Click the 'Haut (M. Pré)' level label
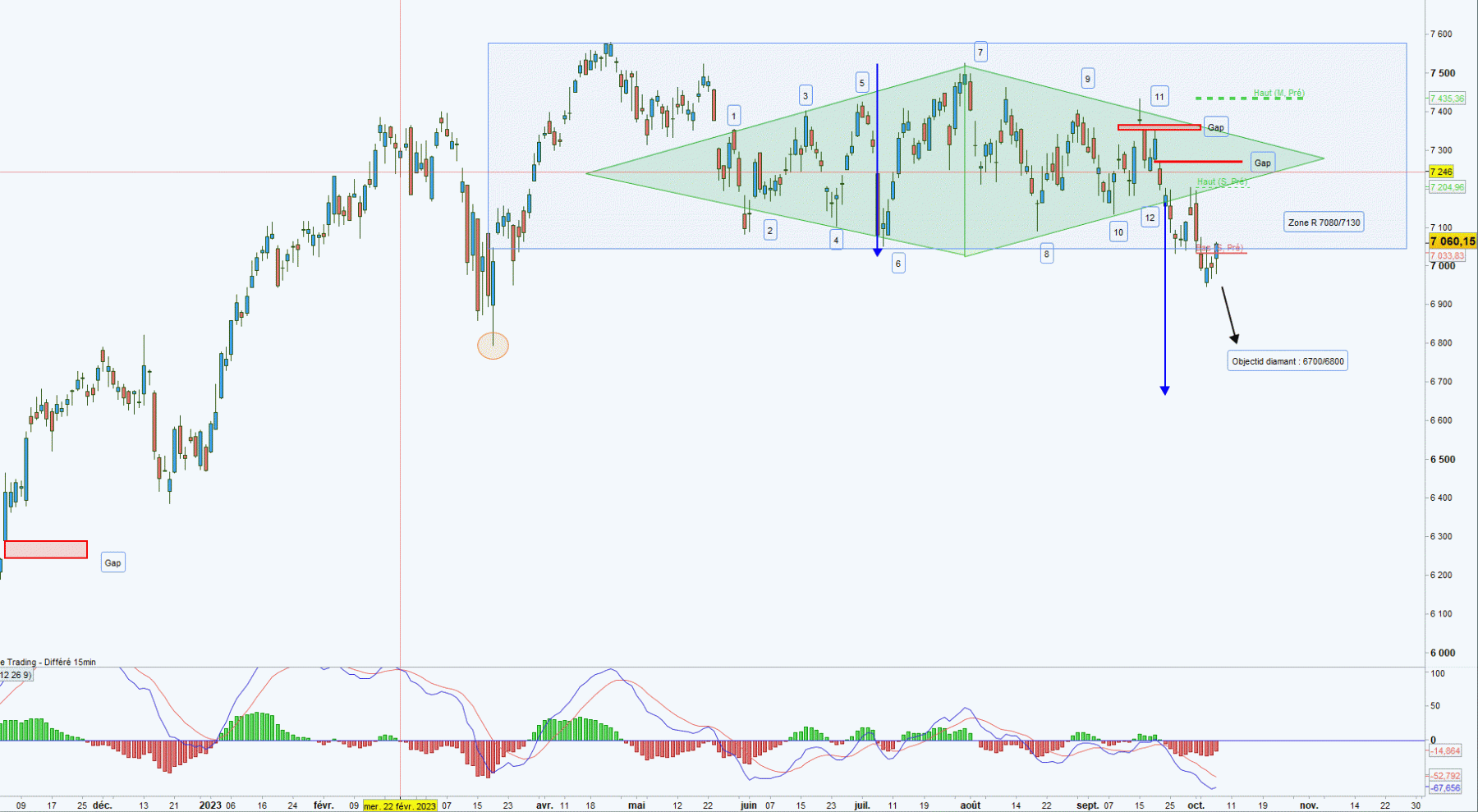Viewport: 1478px width, 812px height. pyautogui.click(x=1278, y=94)
